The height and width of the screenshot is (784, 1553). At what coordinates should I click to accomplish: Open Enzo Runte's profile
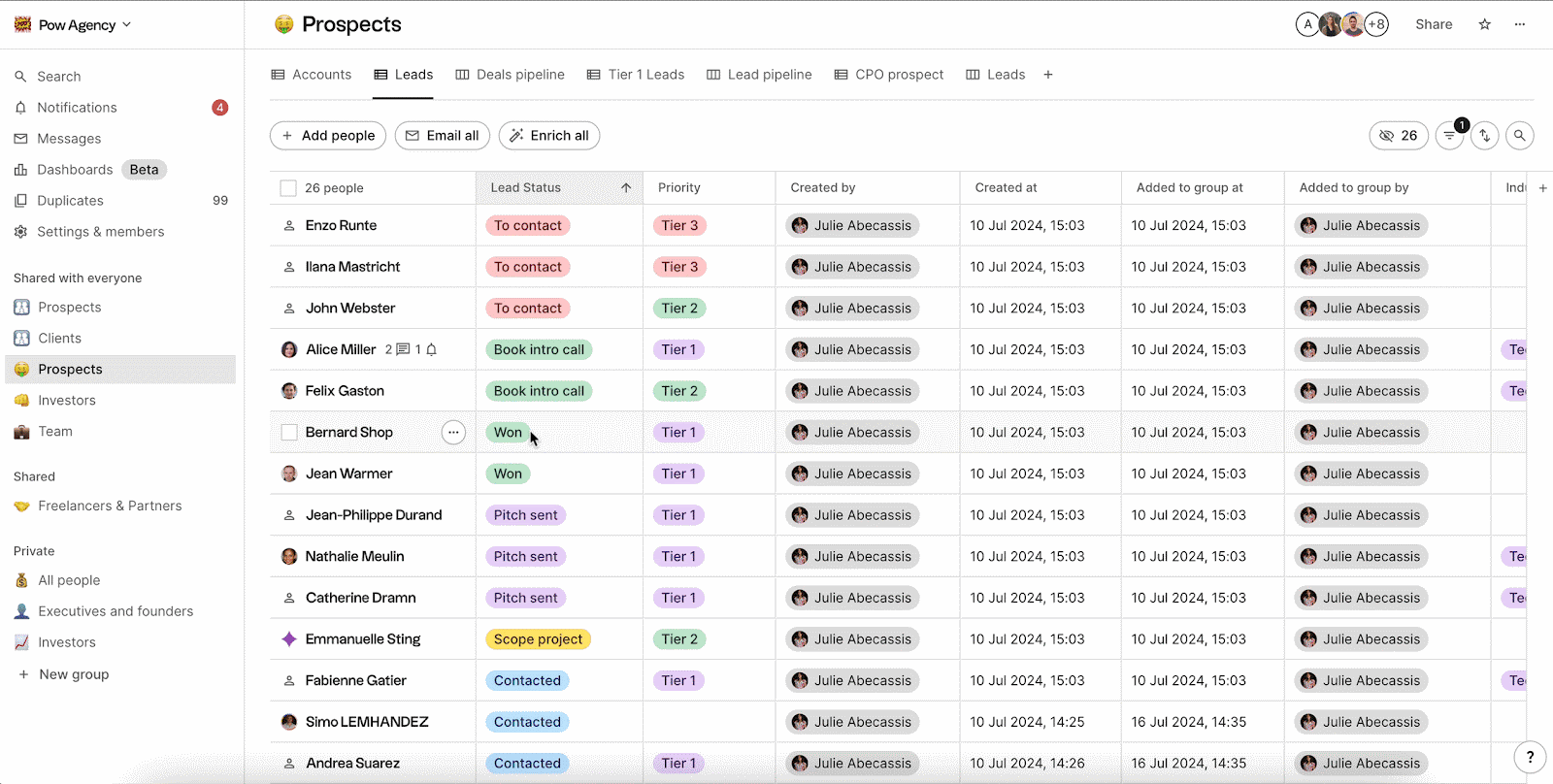pyautogui.click(x=341, y=225)
